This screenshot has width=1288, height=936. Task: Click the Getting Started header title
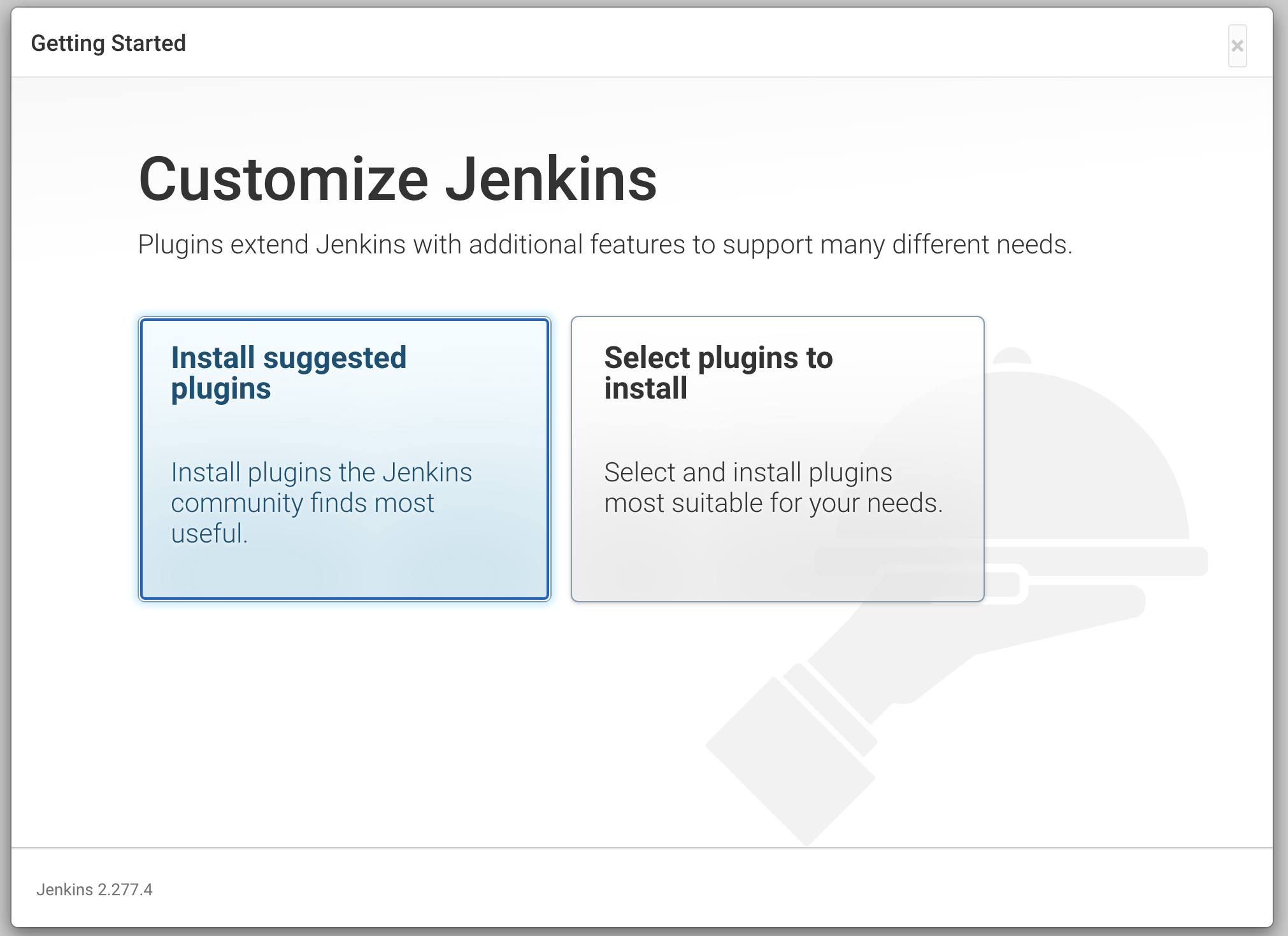point(108,43)
